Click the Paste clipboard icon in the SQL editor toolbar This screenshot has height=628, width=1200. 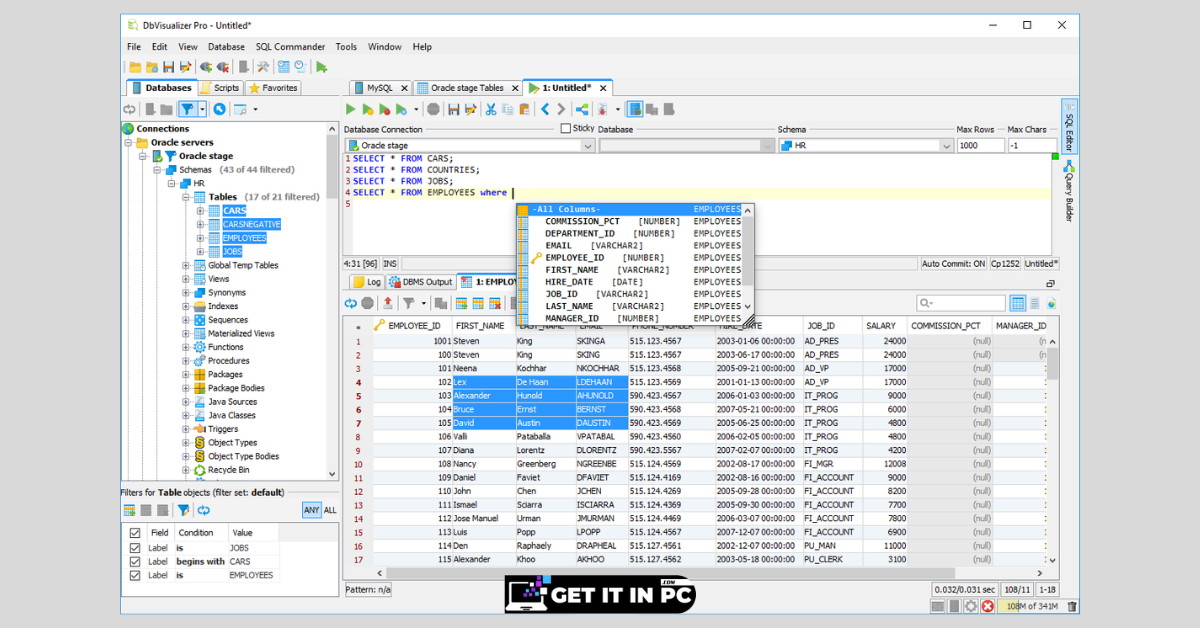click(x=523, y=109)
